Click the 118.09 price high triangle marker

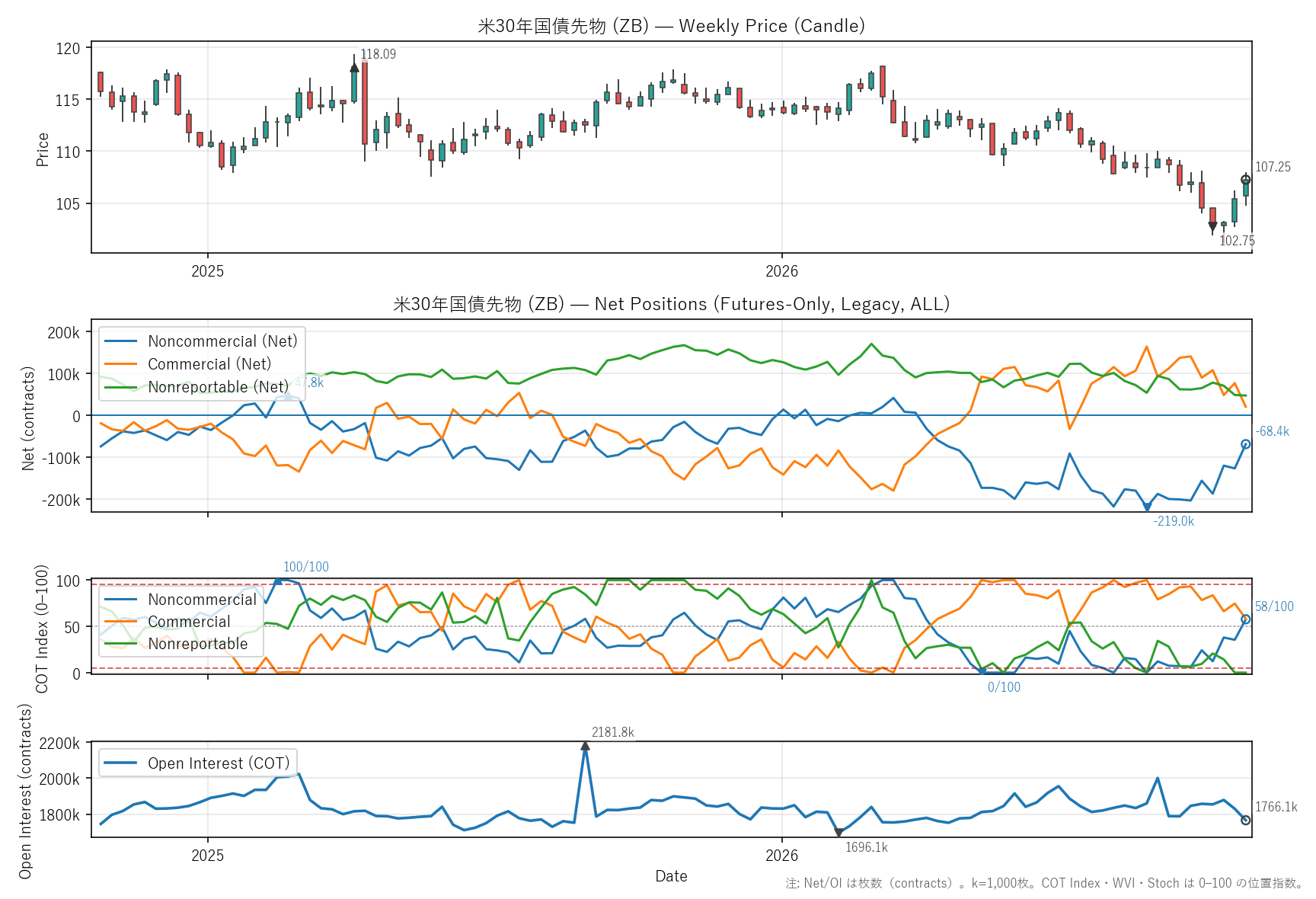(354, 68)
